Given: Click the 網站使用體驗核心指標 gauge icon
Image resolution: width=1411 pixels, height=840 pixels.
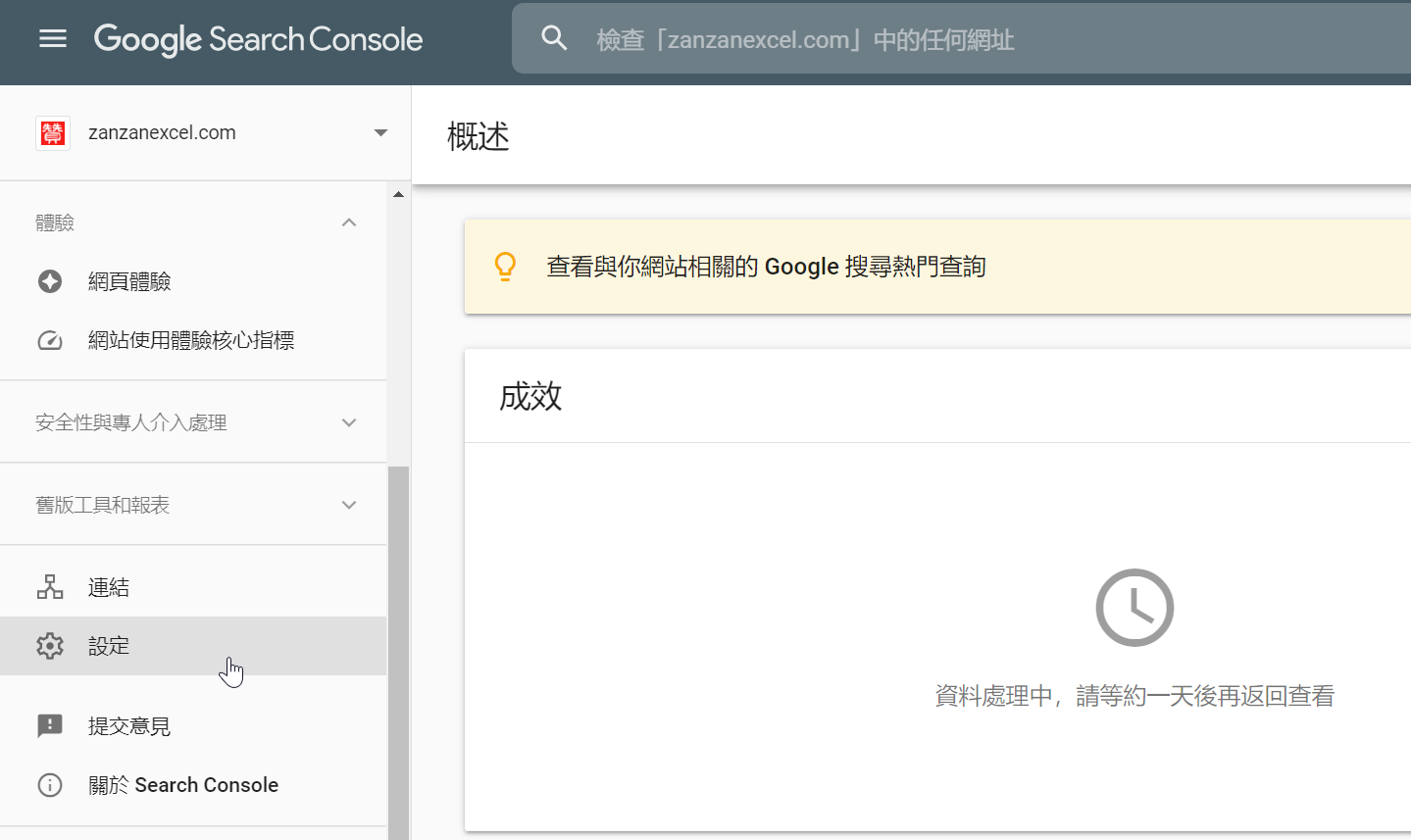Looking at the screenshot, I should [x=50, y=340].
